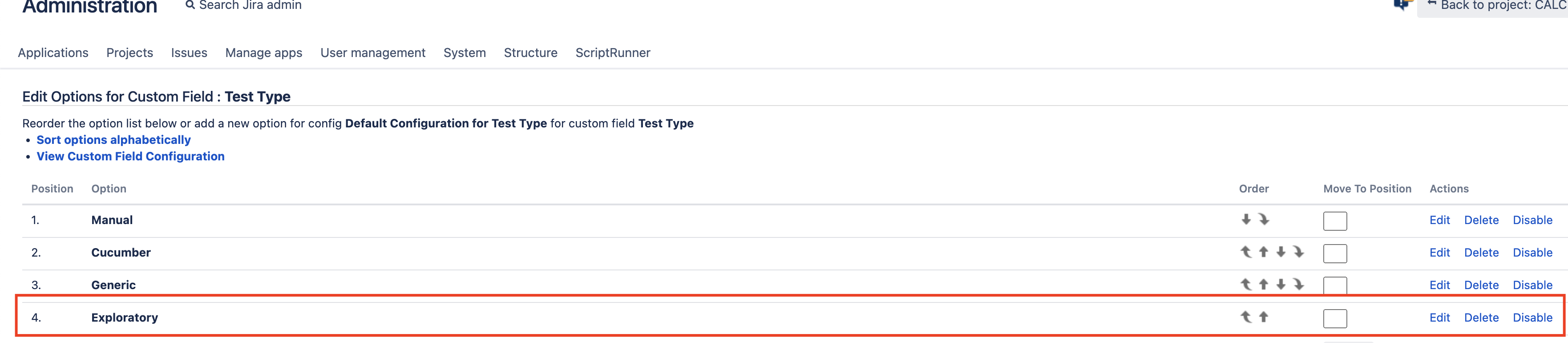The image size is (1568, 343).
Task: Focus Move To Position box for Exploratory
Action: (1335, 318)
